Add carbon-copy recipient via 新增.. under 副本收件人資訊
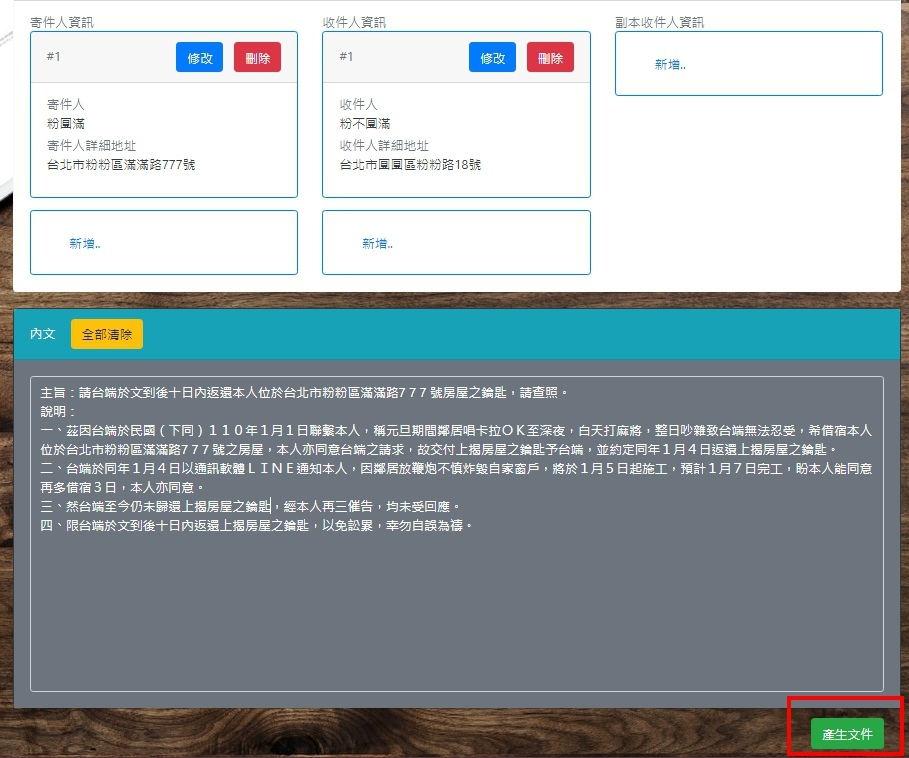This screenshot has width=909, height=758. tap(670, 64)
